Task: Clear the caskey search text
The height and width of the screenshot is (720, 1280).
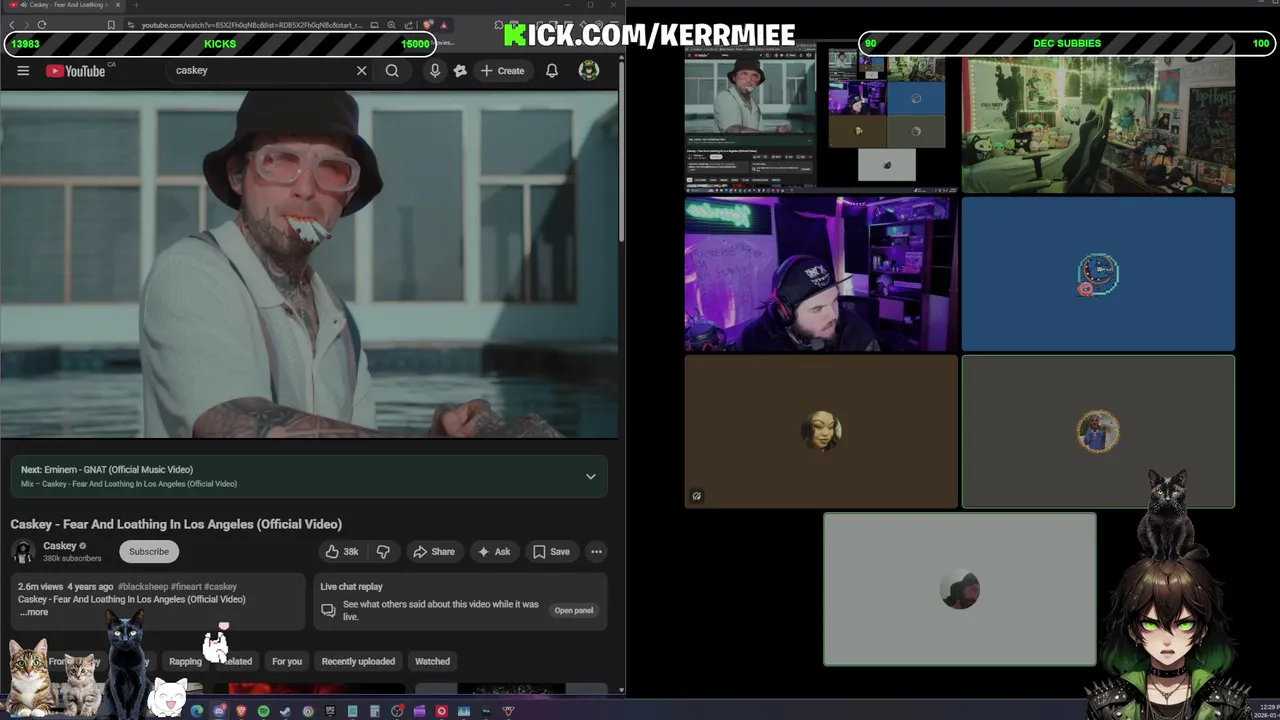Action: (362, 71)
